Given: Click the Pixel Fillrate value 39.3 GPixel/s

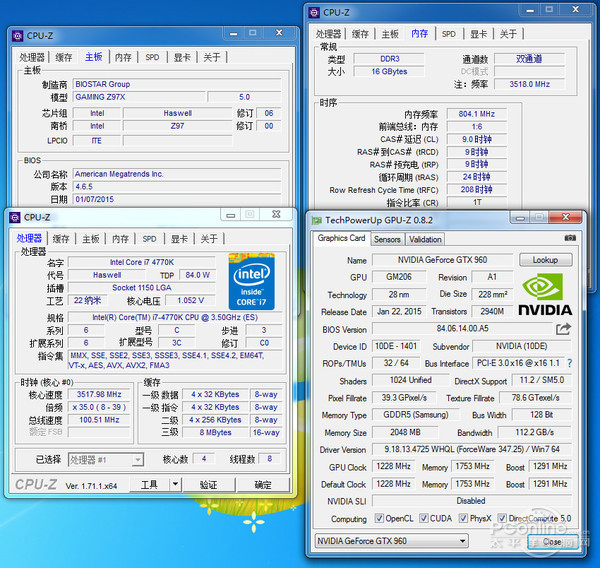Looking at the screenshot, I should (404, 398).
